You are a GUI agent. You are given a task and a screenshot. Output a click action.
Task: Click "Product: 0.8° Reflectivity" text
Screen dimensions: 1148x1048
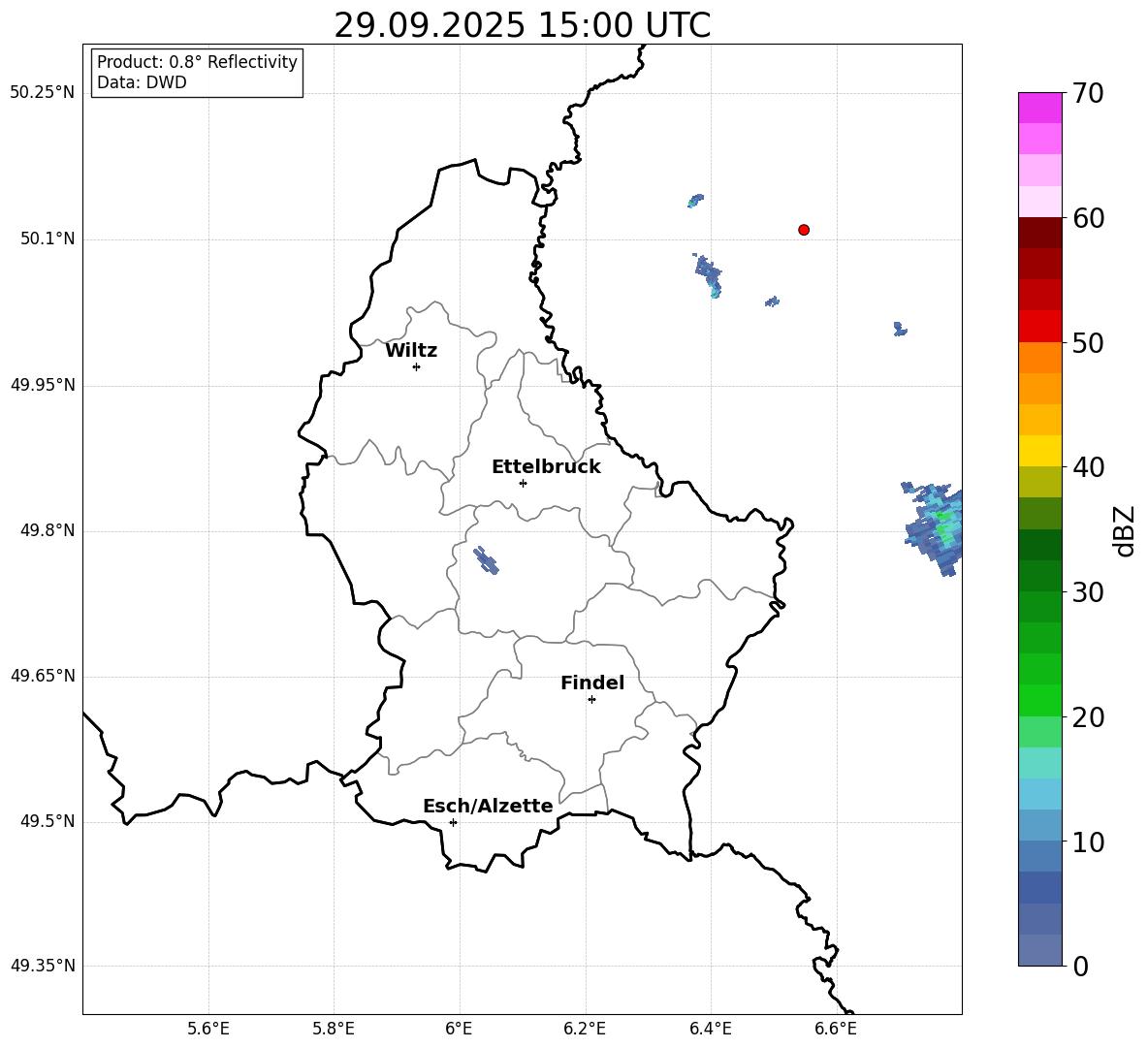pyautogui.click(x=197, y=62)
